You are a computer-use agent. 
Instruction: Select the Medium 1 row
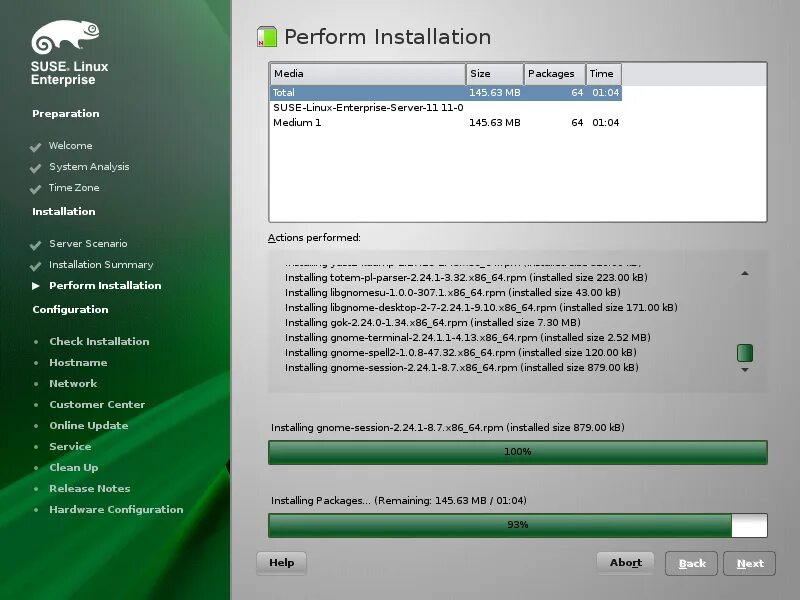[x=445, y=122]
